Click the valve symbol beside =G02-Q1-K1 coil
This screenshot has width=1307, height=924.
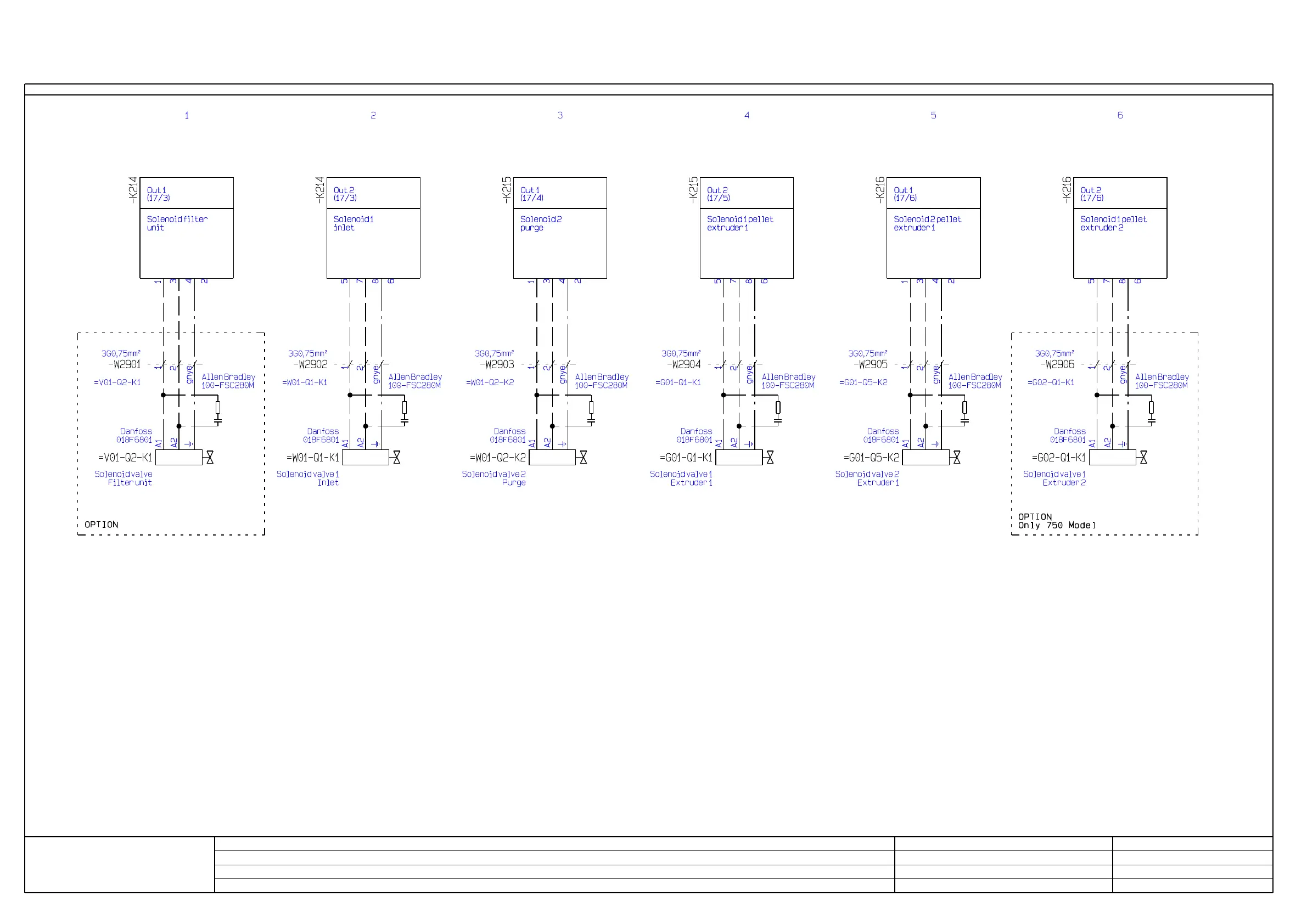pos(1143,458)
